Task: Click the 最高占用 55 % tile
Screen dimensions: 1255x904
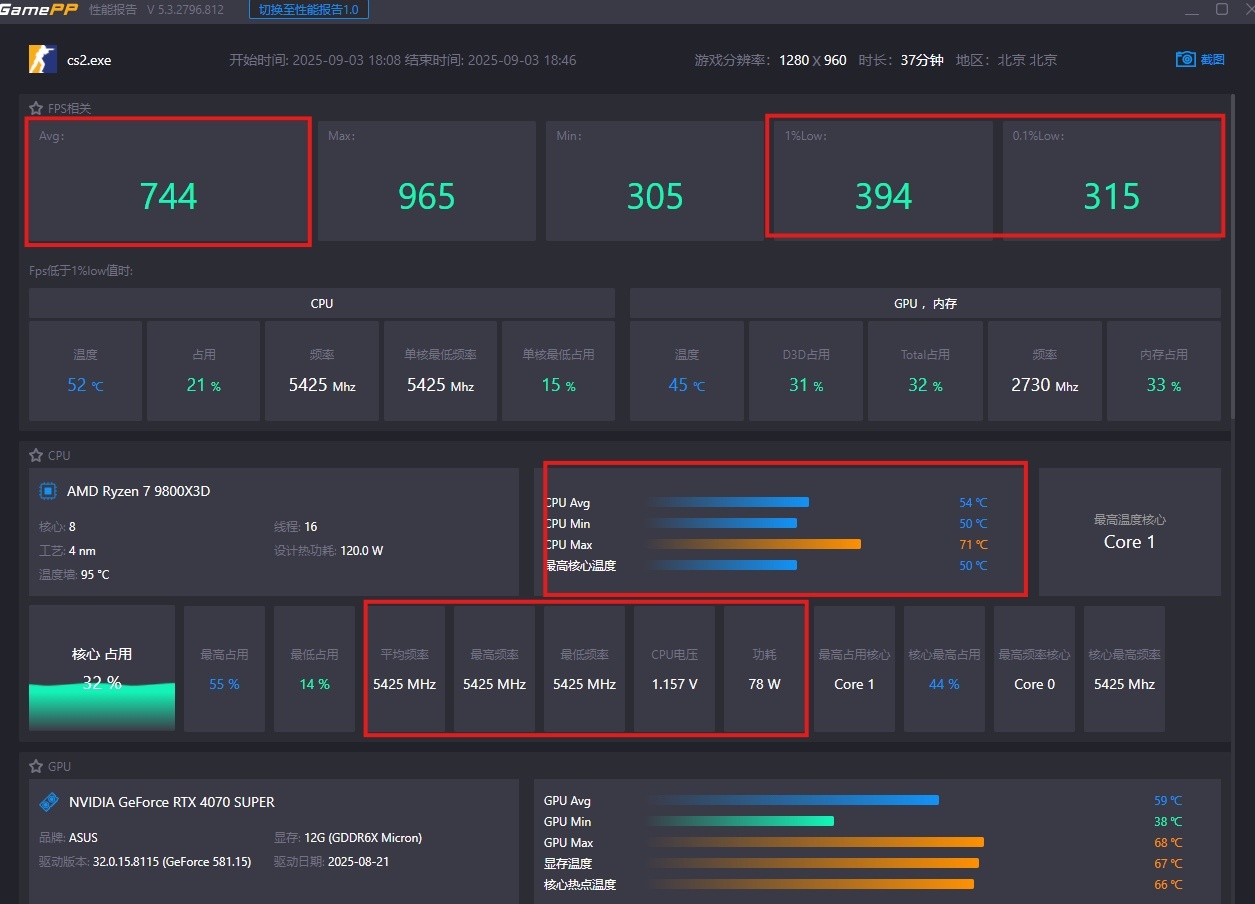Action: (x=225, y=668)
